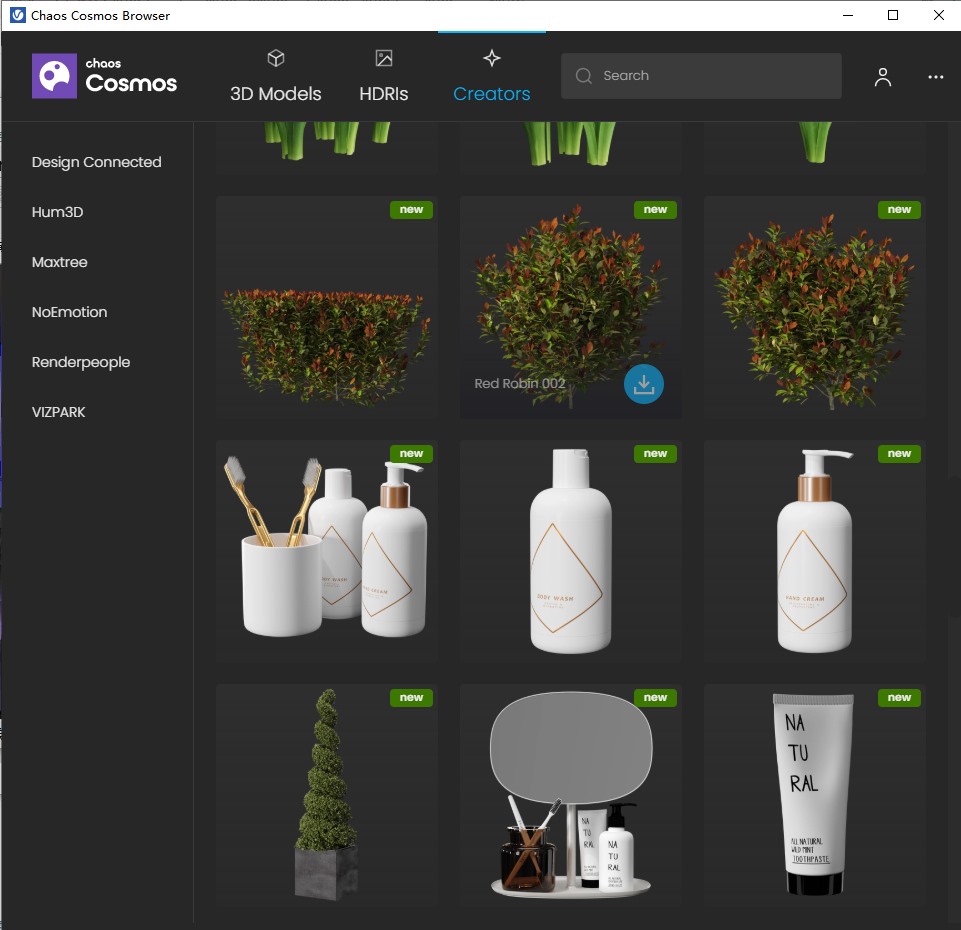This screenshot has width=961, height=930.
Task: Download the Red Robin 002 model
Action: (644, 384)
